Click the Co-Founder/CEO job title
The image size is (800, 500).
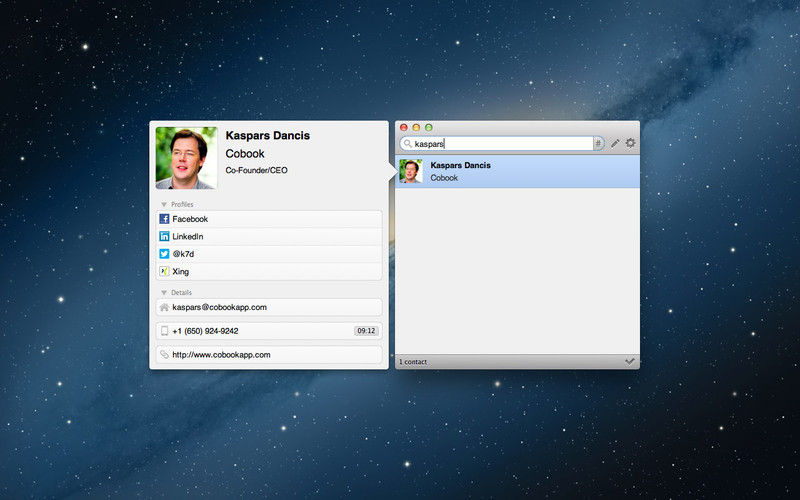click(257, 170)
